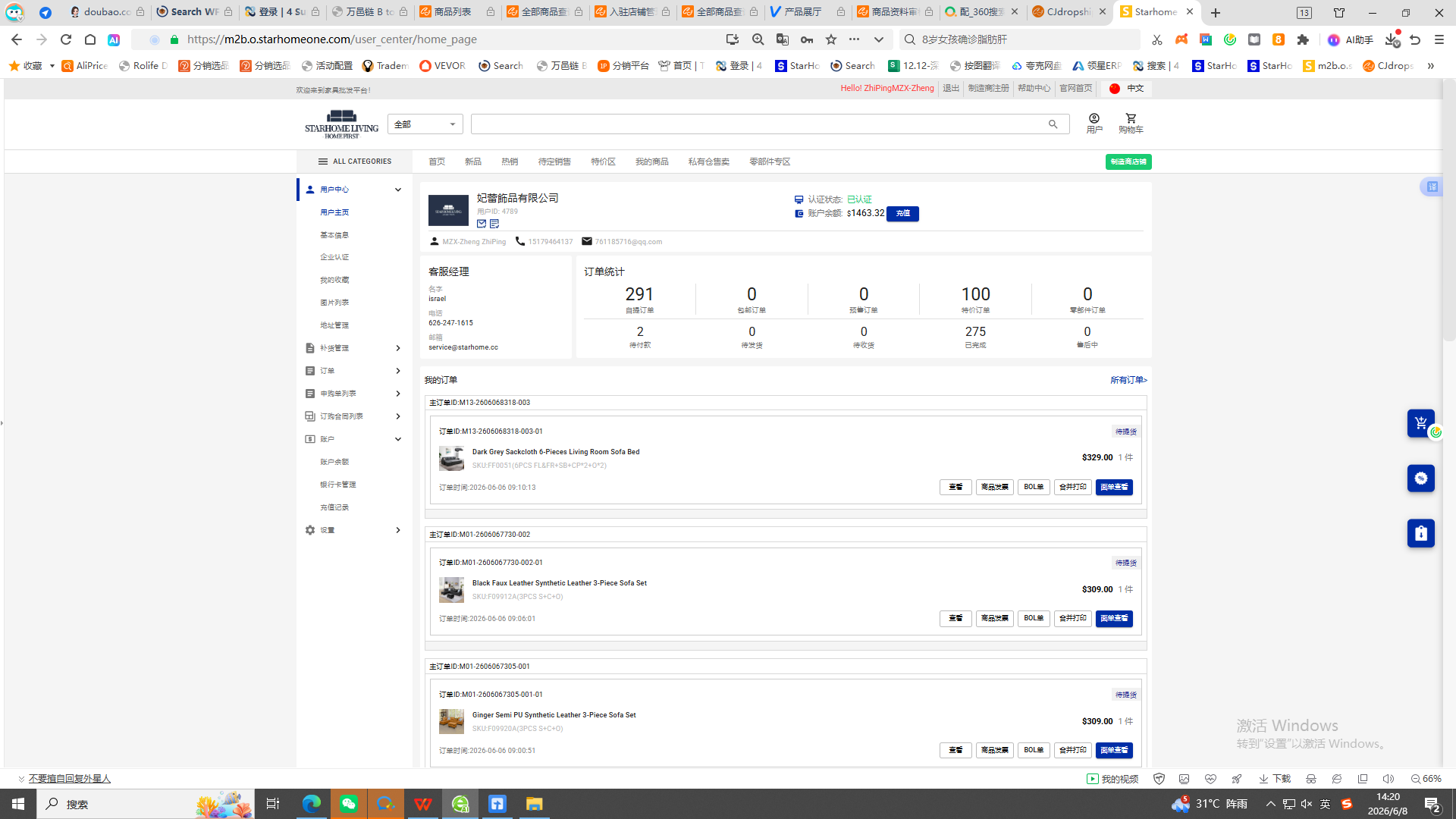1456x819 pixels.
Task: Click the WeChat icon in Windows taskbar
Action: (349, 804)
